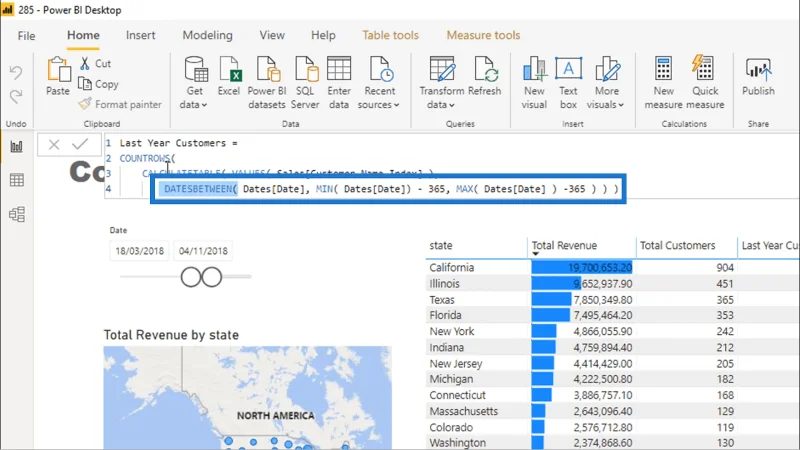Switch to Data view in sidebar

[17, 180]
